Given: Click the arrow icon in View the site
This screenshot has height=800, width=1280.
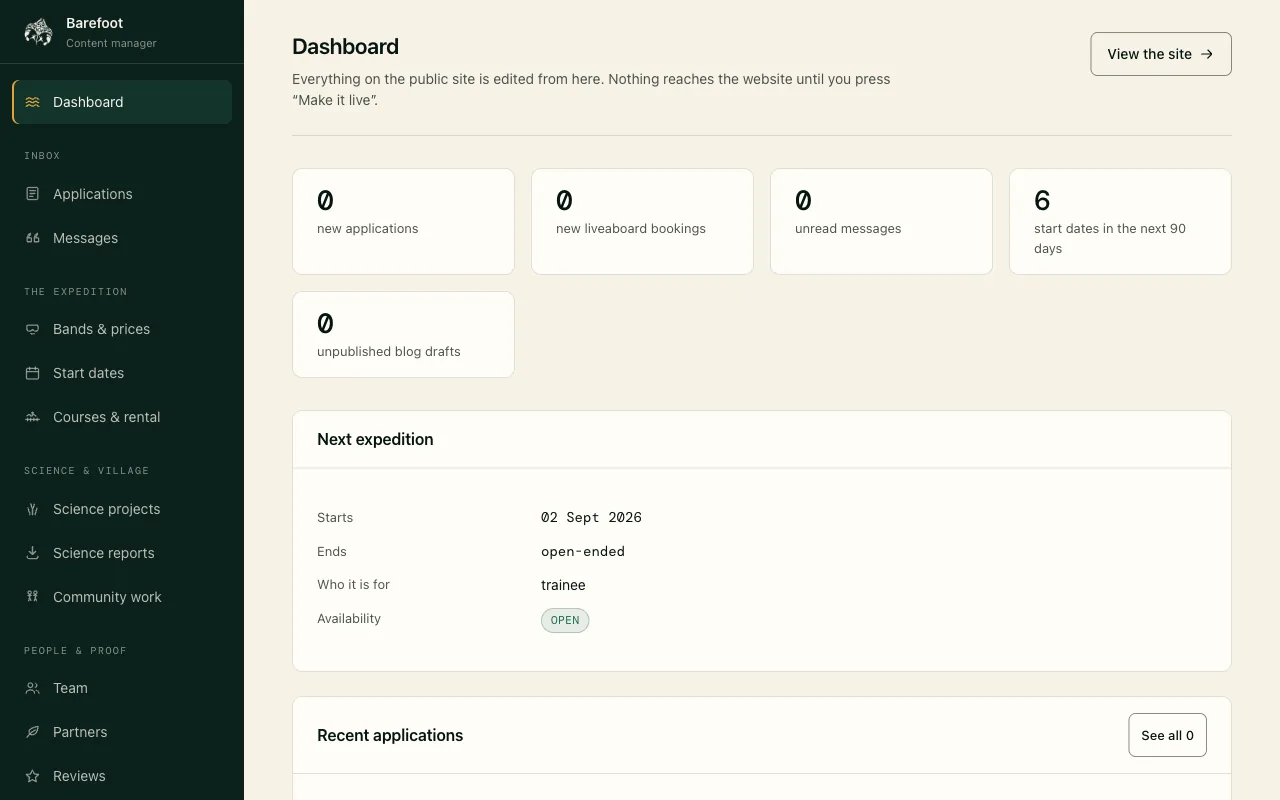Looking at the screenshot, I should tap(1207, 54).
